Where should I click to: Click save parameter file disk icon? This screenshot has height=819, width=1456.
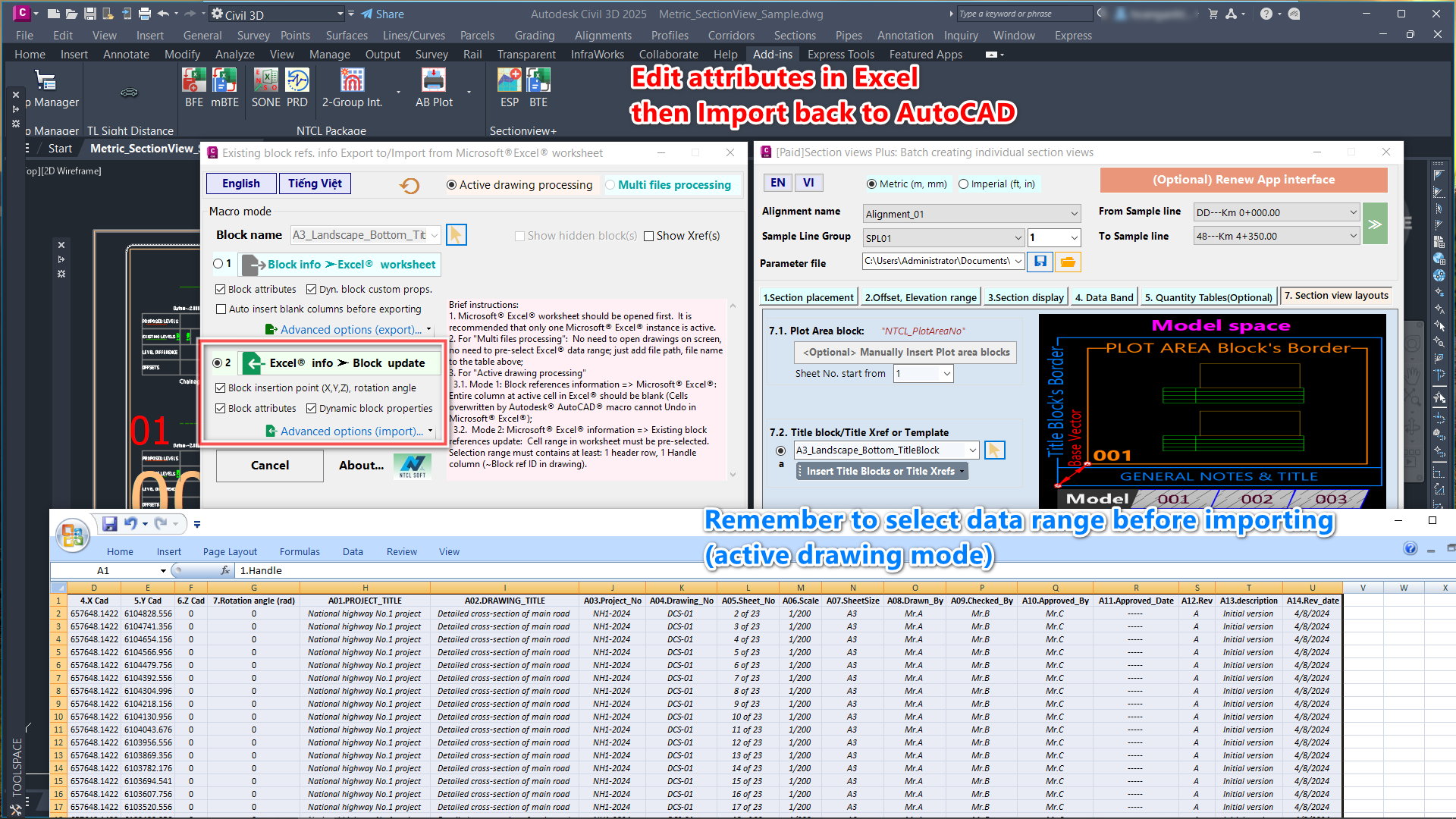(1040, 262)
